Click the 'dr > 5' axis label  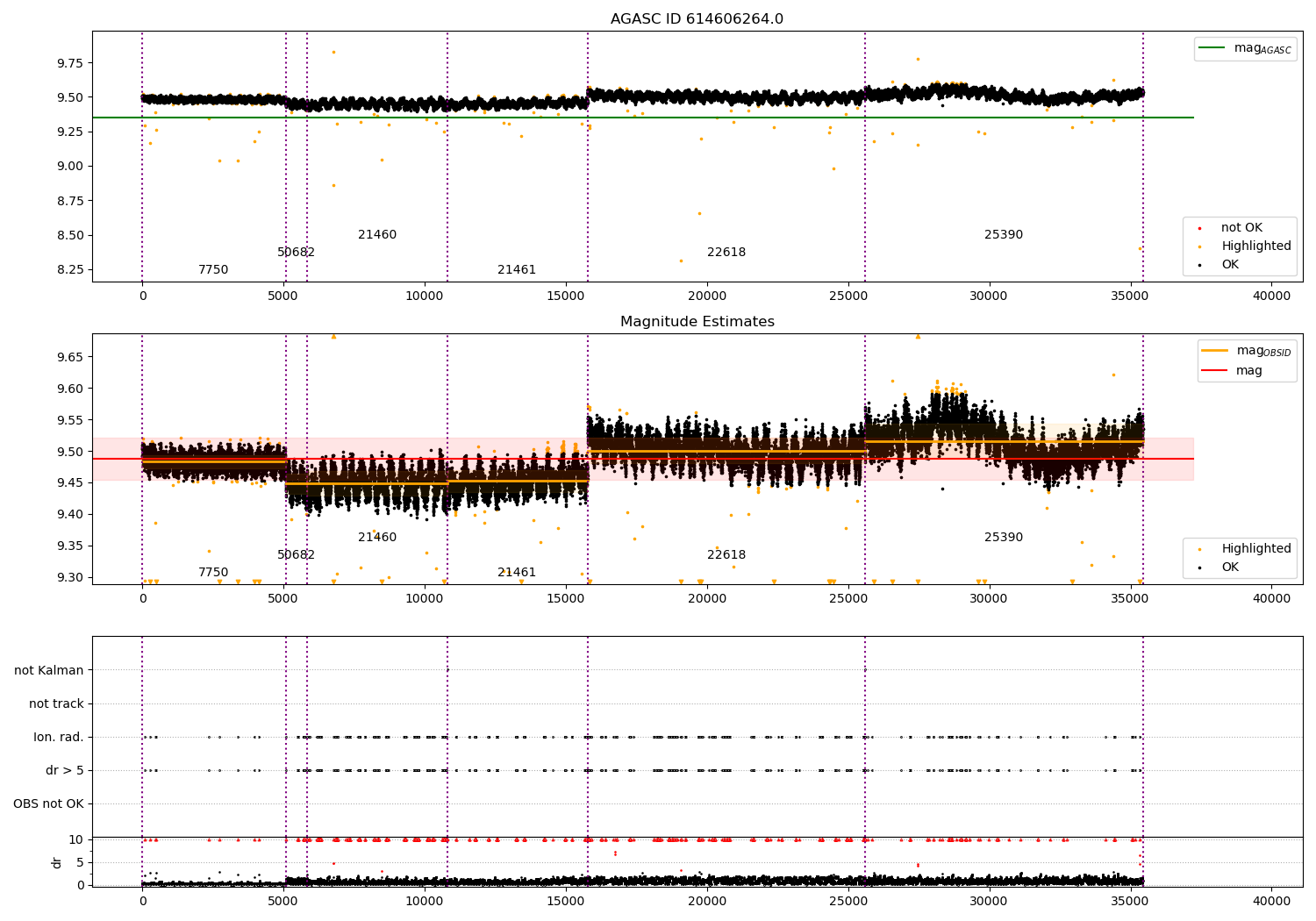[65, 771]
